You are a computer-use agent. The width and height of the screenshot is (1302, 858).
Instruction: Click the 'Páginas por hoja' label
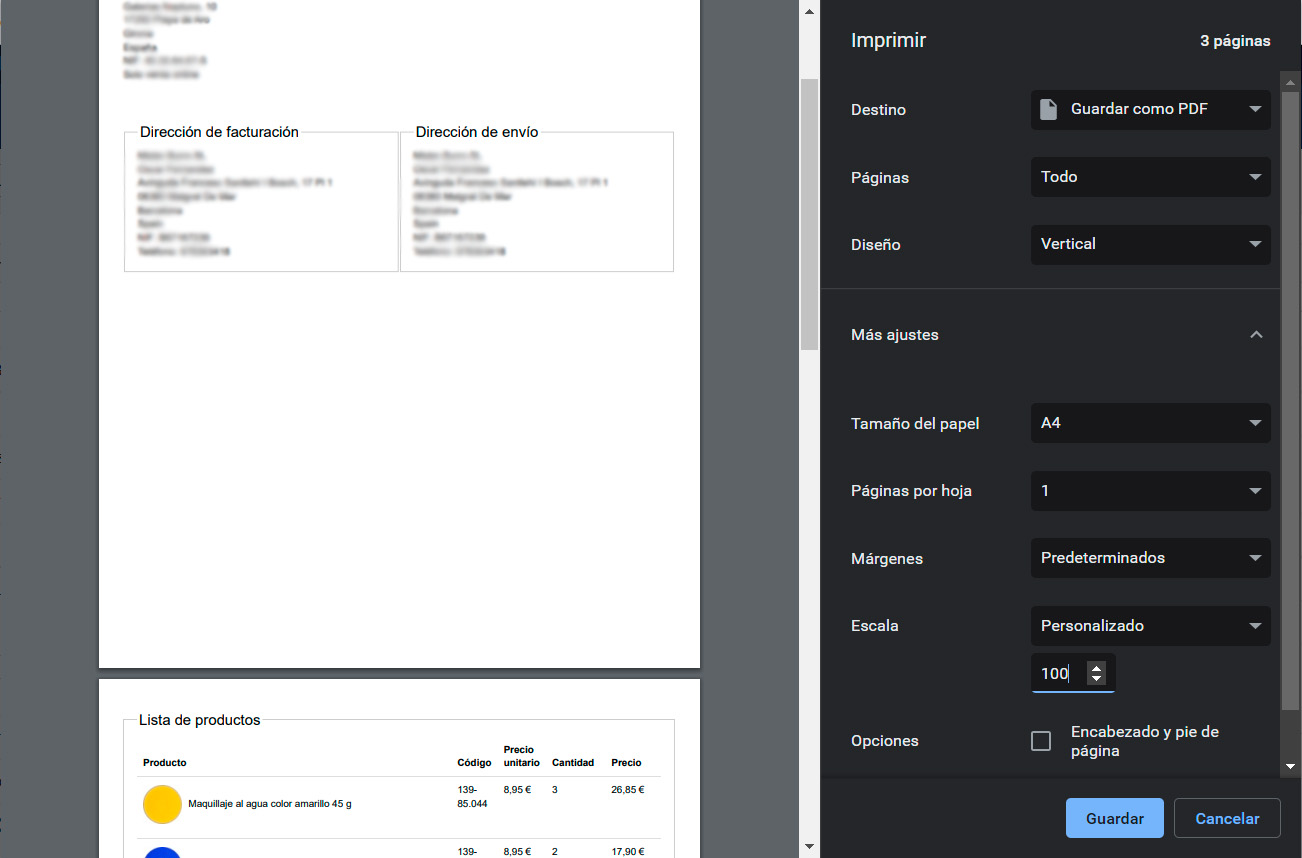pyautogui.click(x=911, y=491)
